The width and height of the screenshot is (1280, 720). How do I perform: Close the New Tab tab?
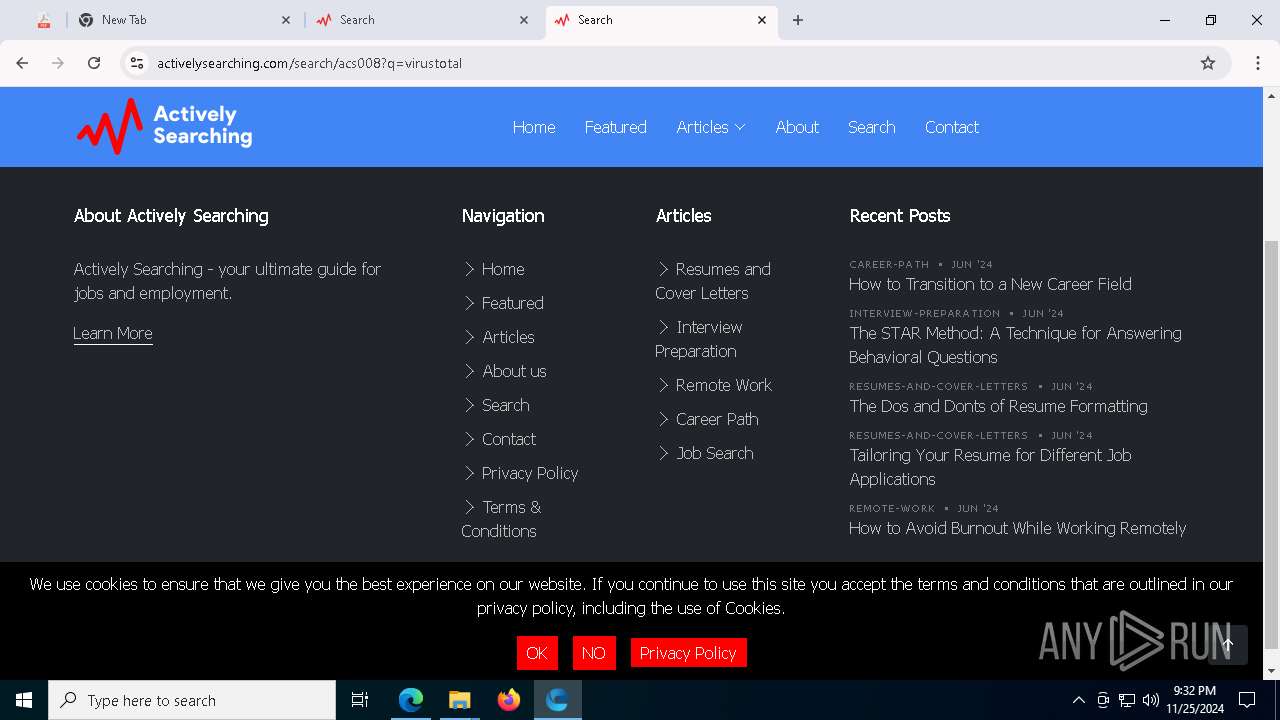tap(286, 20)
